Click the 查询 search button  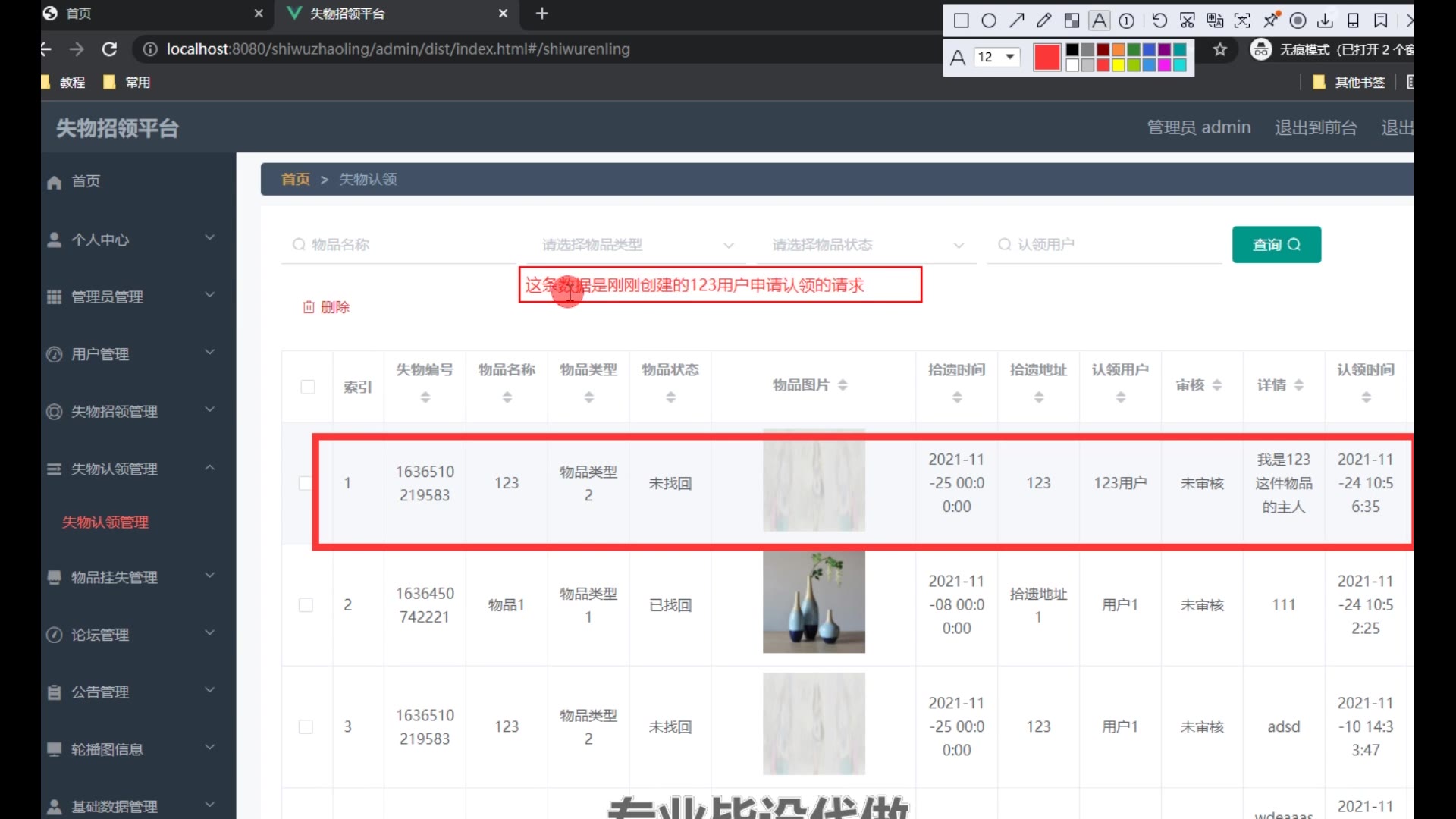pos(1276,245)
